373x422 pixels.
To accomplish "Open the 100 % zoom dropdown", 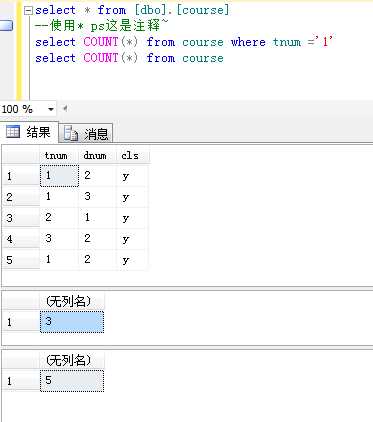I will [50, 109].
